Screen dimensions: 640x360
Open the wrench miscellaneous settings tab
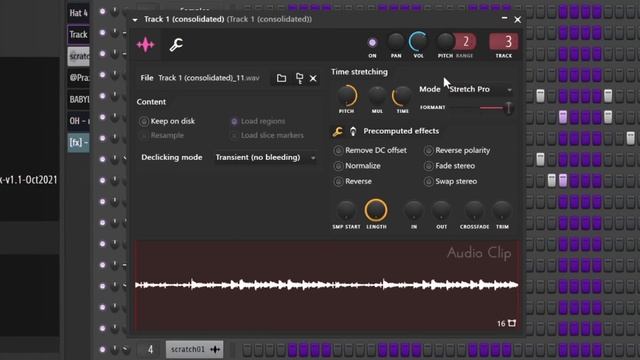pyautogui.click(x=176, y=44)
